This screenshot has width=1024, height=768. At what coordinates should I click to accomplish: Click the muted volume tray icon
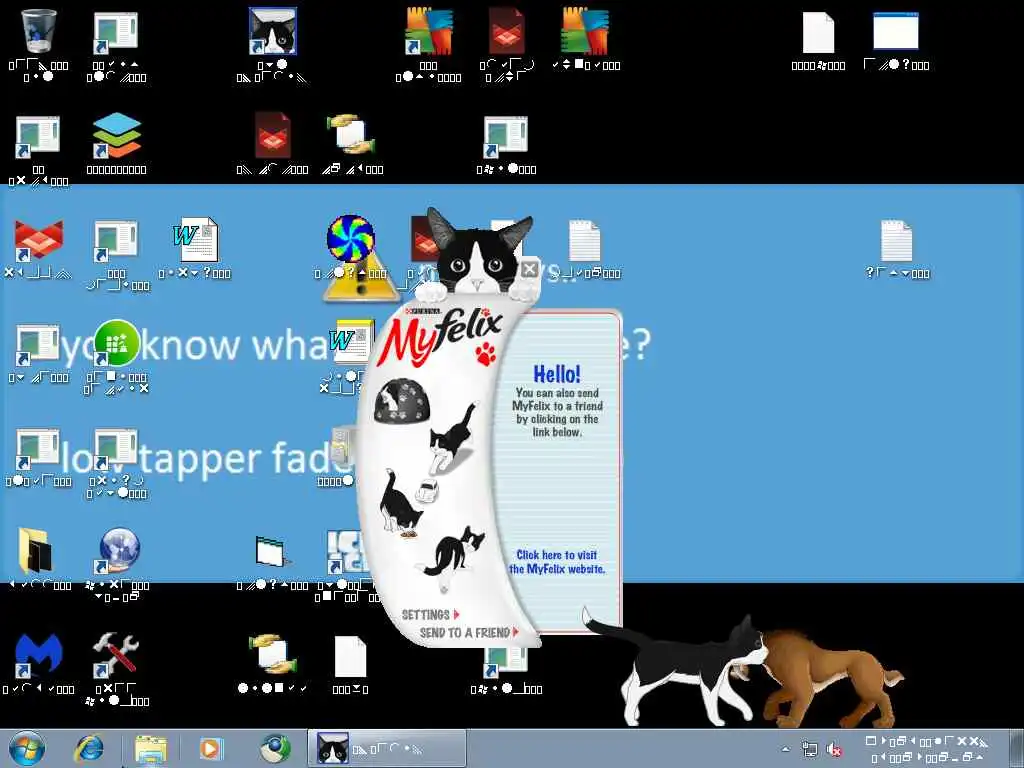pyautogui.click(x=834, y=749)
